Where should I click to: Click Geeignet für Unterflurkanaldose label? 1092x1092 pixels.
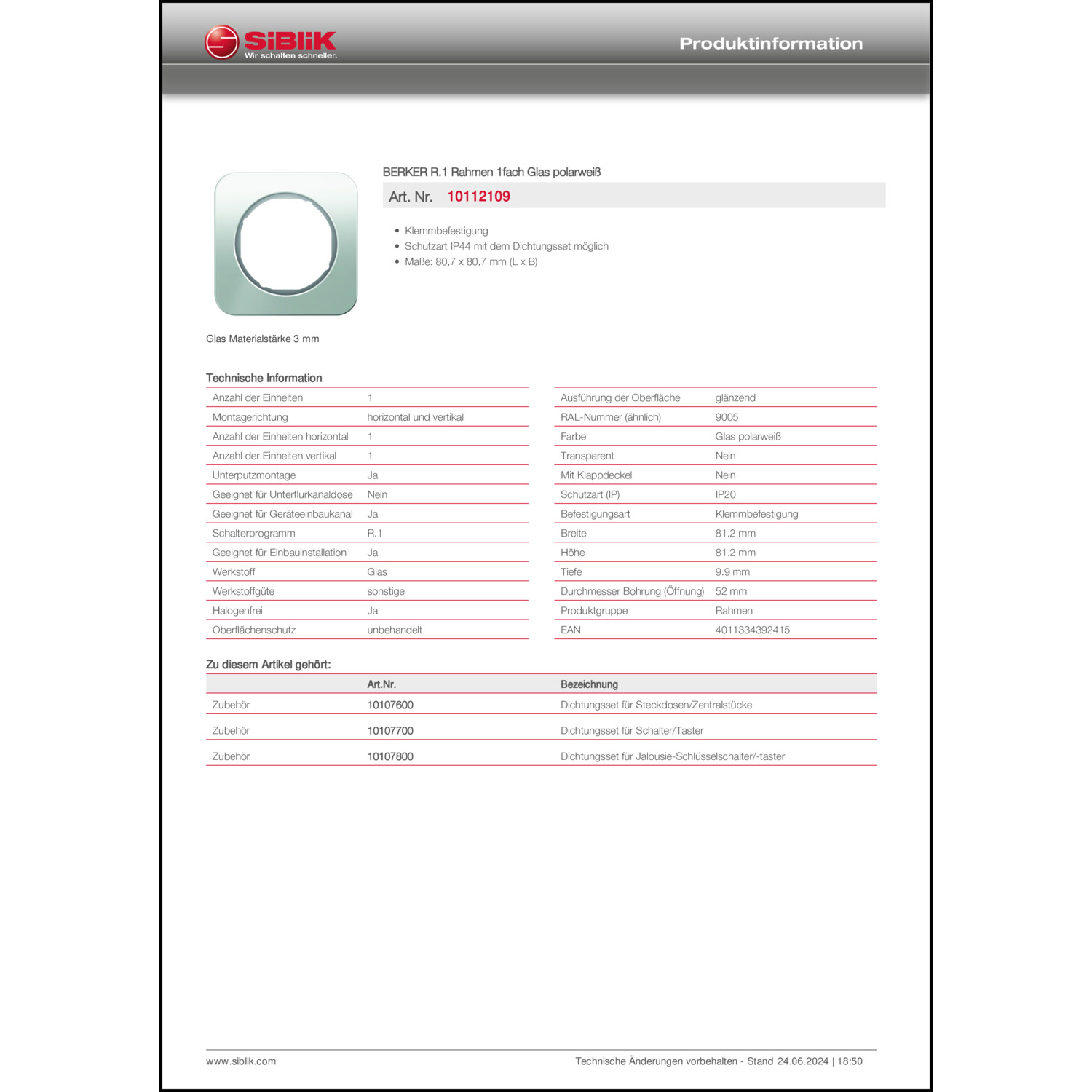282,494
